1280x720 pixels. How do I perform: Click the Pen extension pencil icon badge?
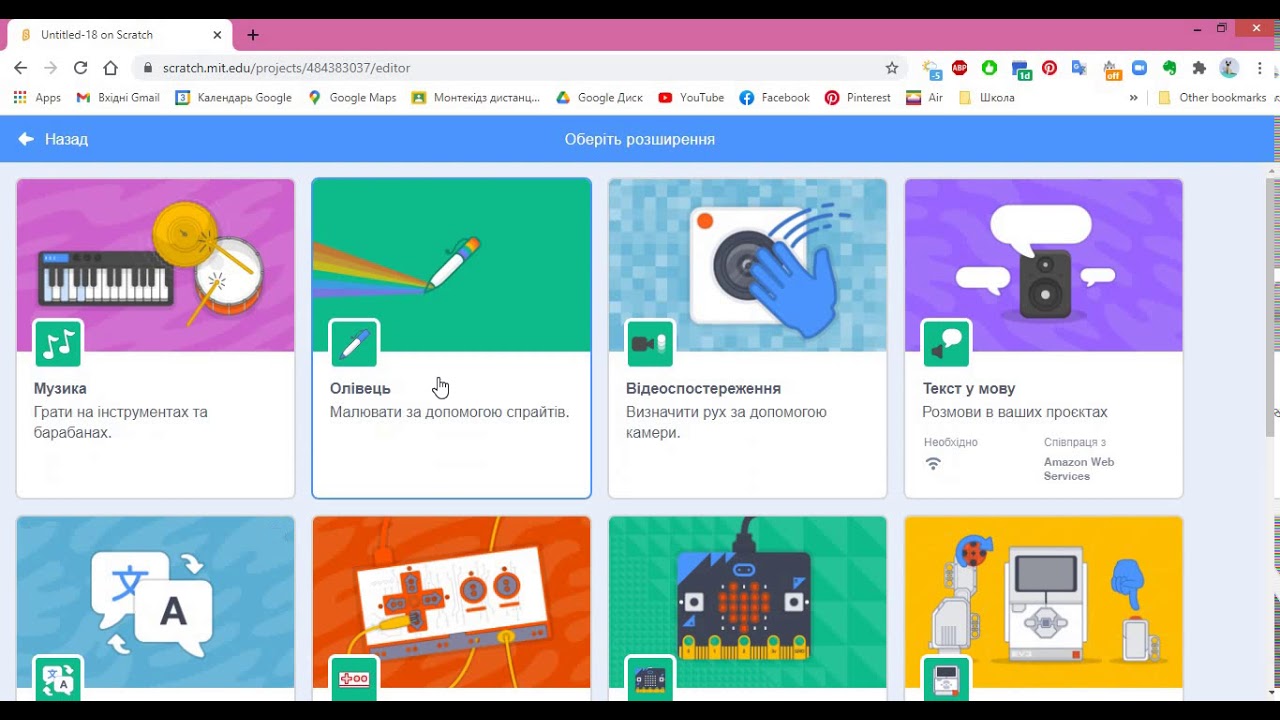point(354,344)
